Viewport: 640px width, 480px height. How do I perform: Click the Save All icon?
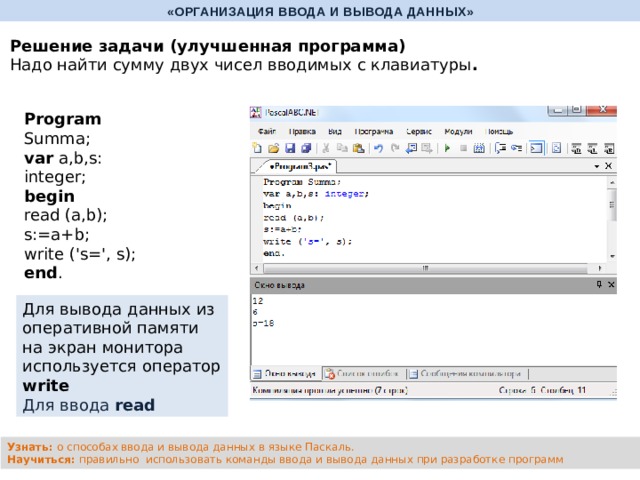coord(306,148)
